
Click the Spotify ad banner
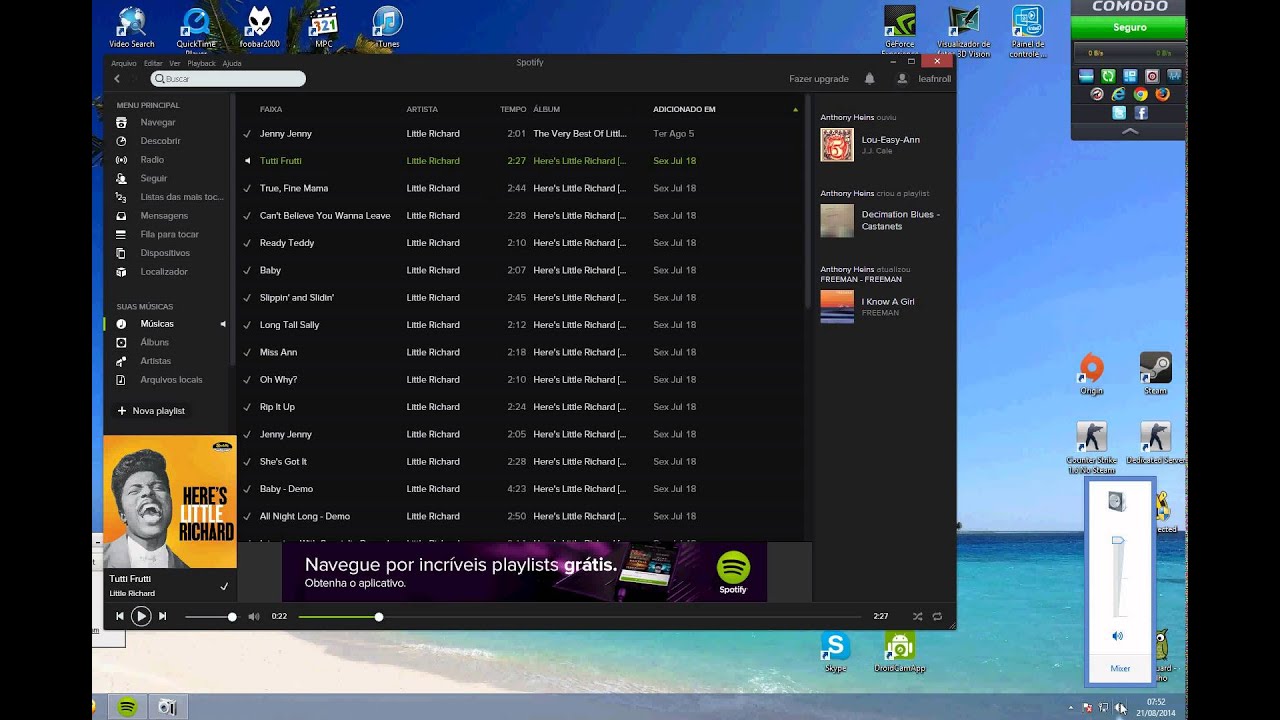point(524,572)
